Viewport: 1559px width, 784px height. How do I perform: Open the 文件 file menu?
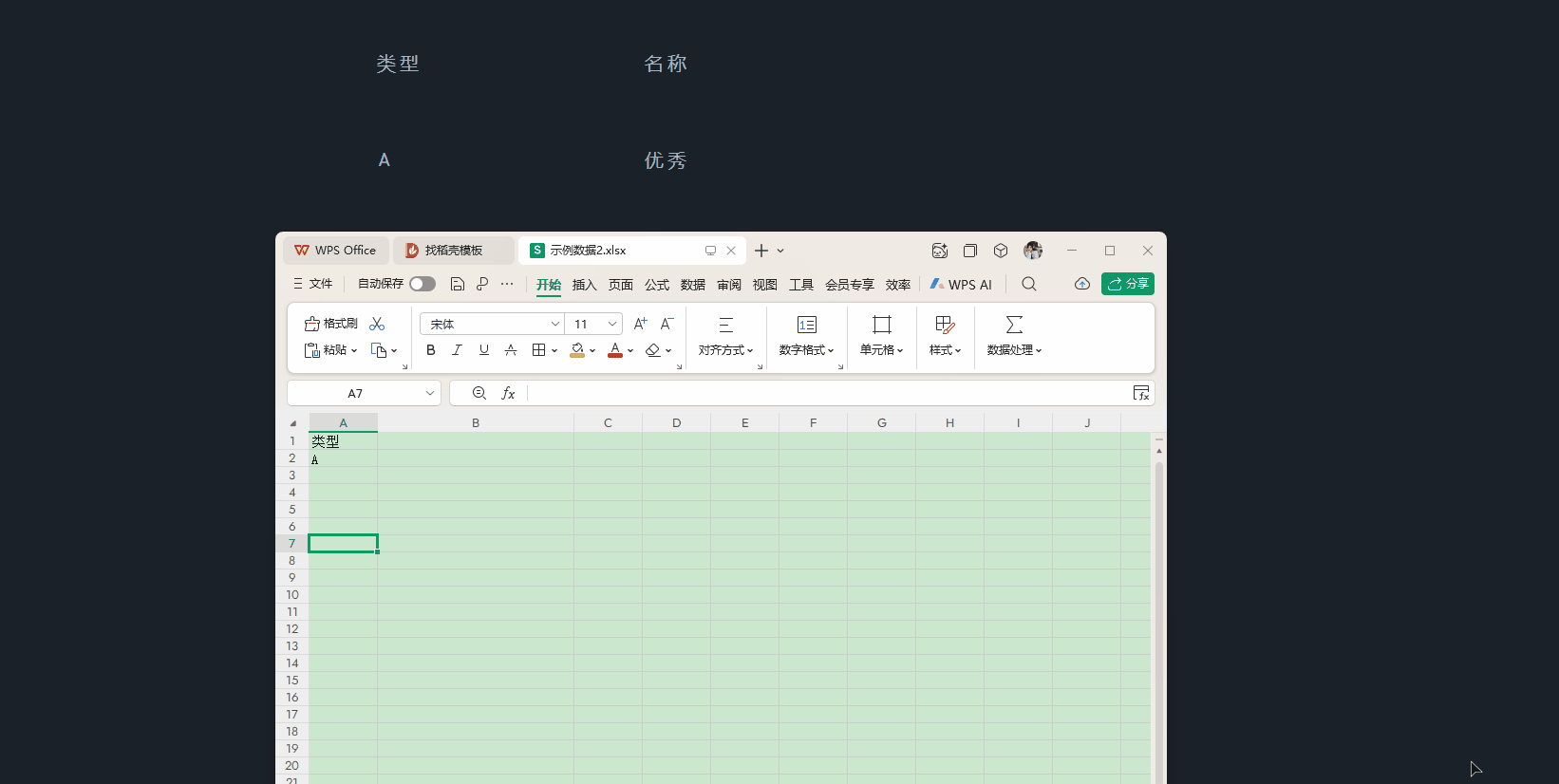point(313,284)
